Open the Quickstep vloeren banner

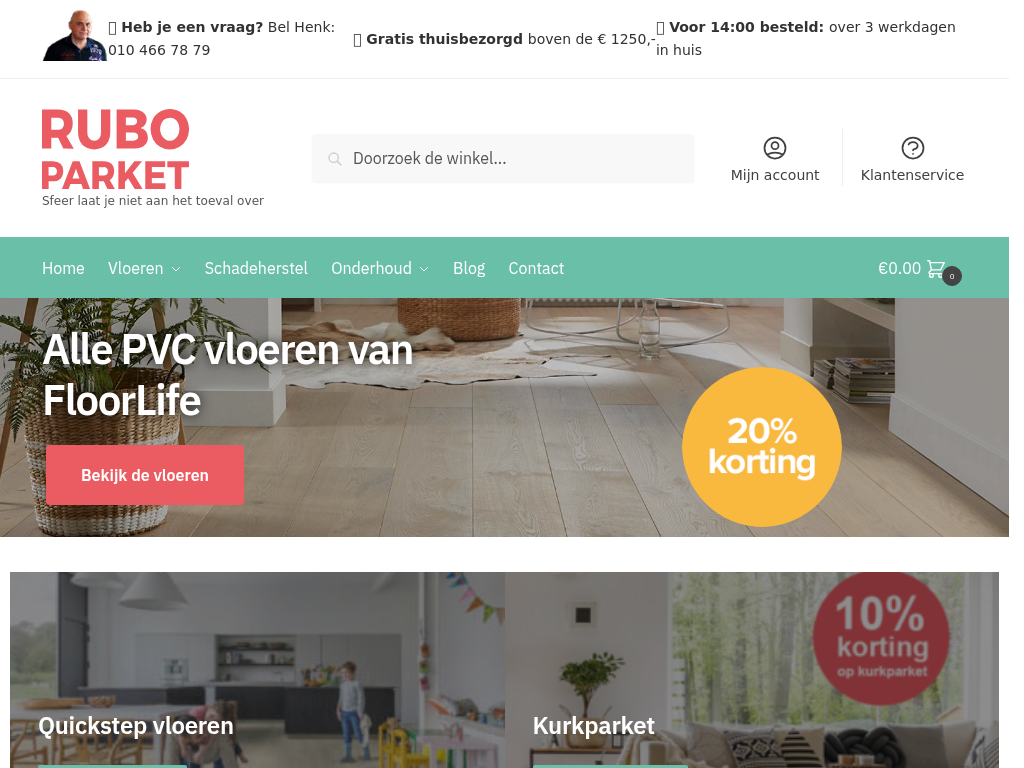pos(257,670)
